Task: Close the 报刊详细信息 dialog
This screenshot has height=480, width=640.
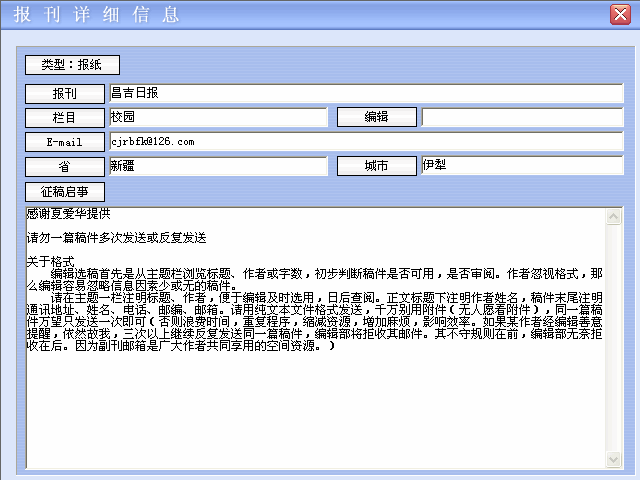Action: [620, 15]
